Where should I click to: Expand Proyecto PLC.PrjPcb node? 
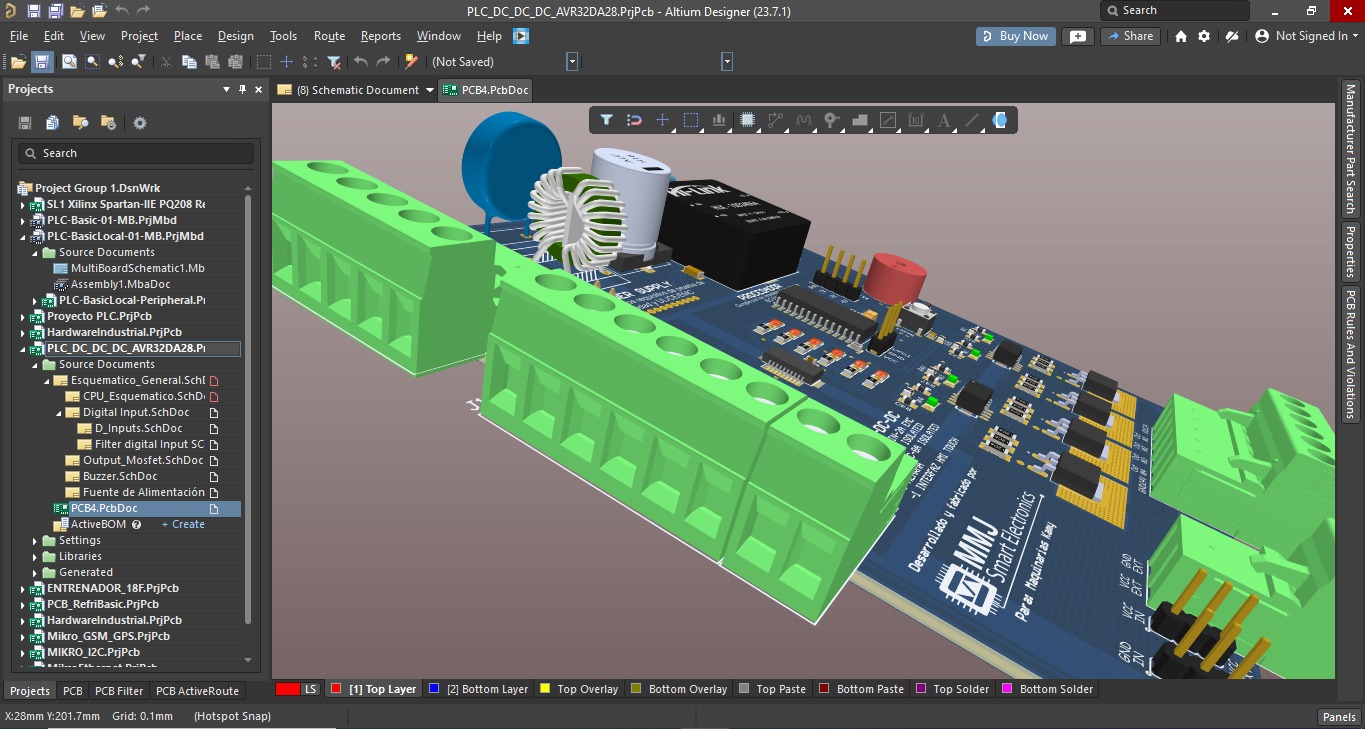(x=24, y=317)
